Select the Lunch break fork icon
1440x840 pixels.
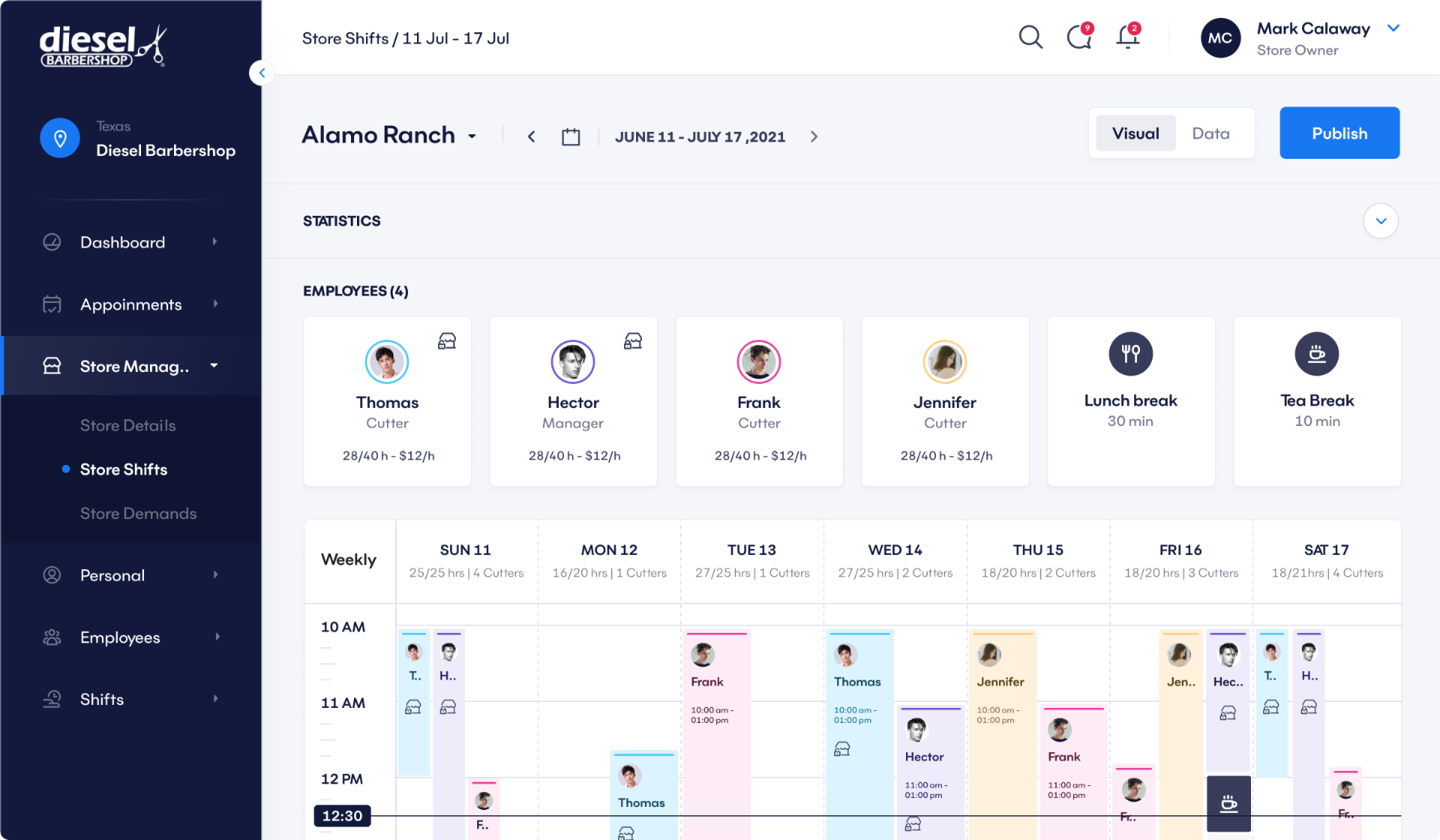[x=1130, y=354]
